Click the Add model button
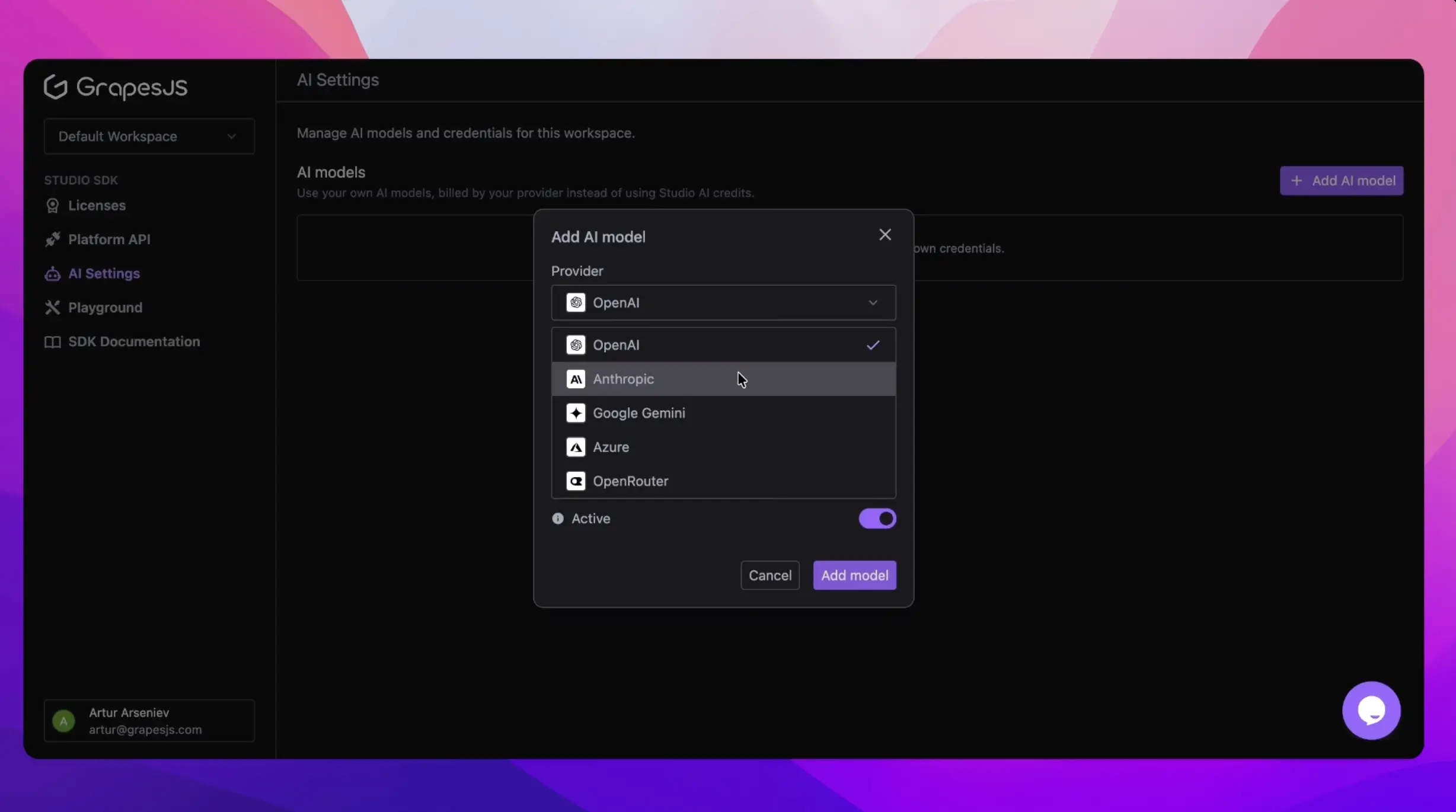The width and height of the screenshot is (1456, 812). click(854, 575)
